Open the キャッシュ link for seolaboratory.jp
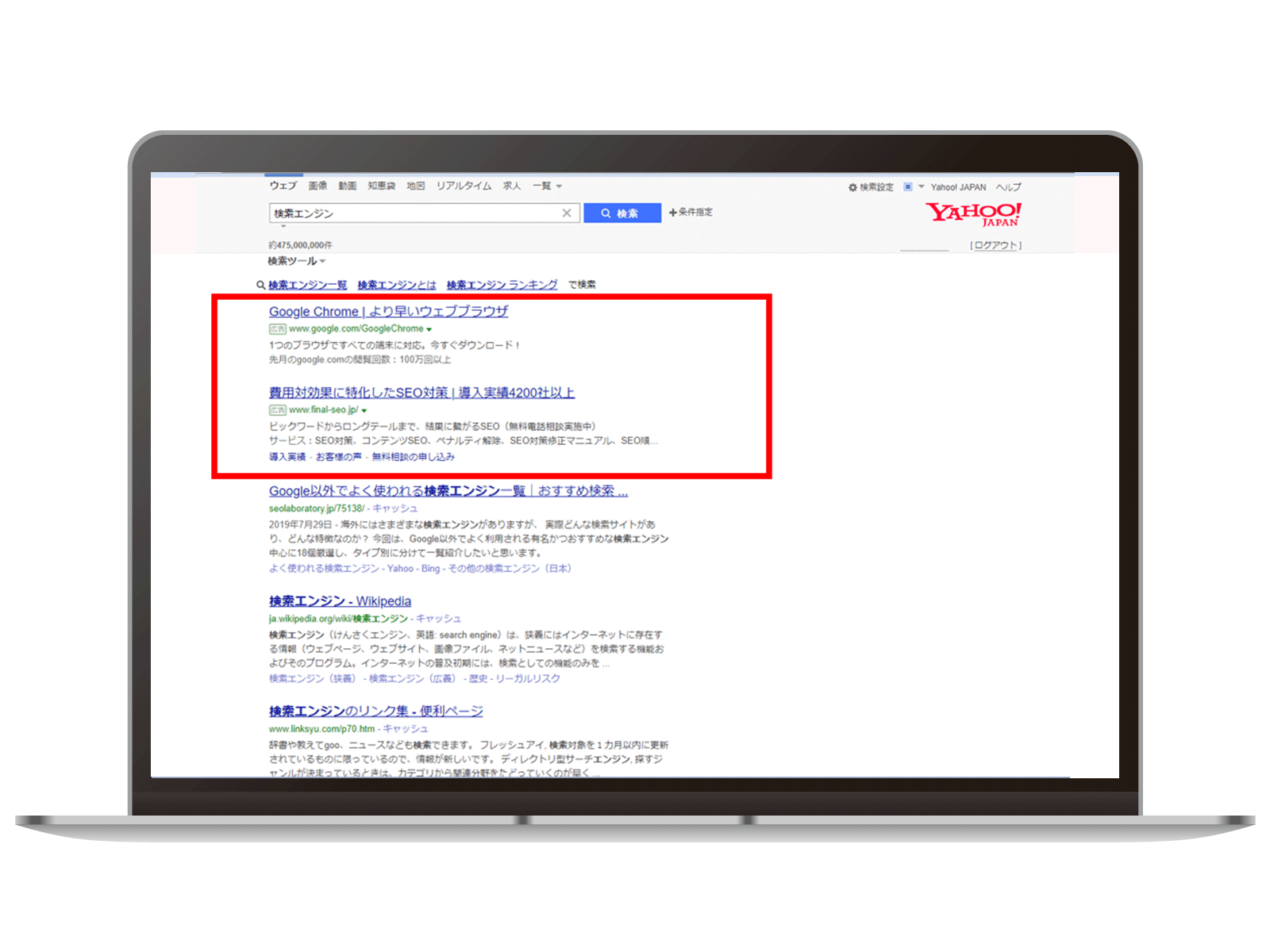 coord(394,509)
